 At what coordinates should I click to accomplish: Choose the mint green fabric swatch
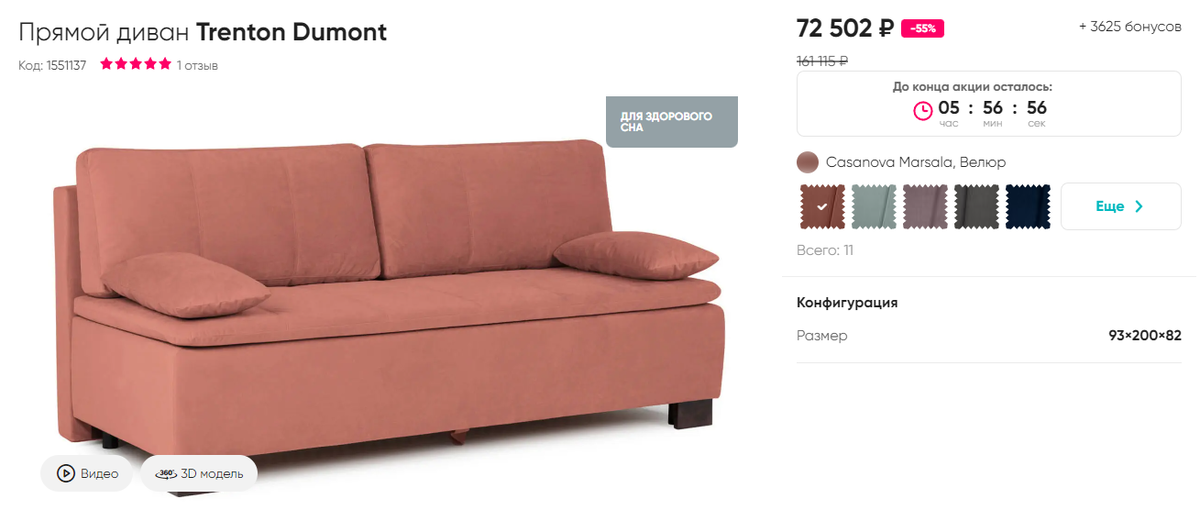point(874,207)
